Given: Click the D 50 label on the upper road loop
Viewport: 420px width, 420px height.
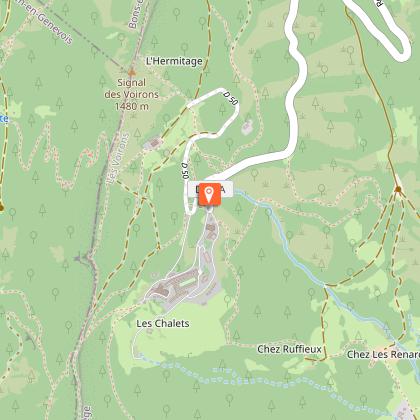Looking at the screenshot, I should pyautogui.click(x=231, y=99).
